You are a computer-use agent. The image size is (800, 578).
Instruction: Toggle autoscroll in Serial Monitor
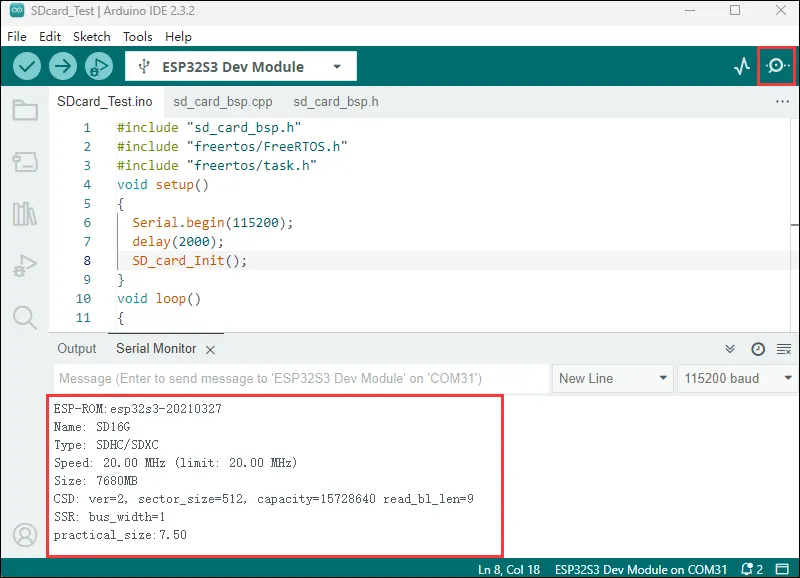pos(731,349)
